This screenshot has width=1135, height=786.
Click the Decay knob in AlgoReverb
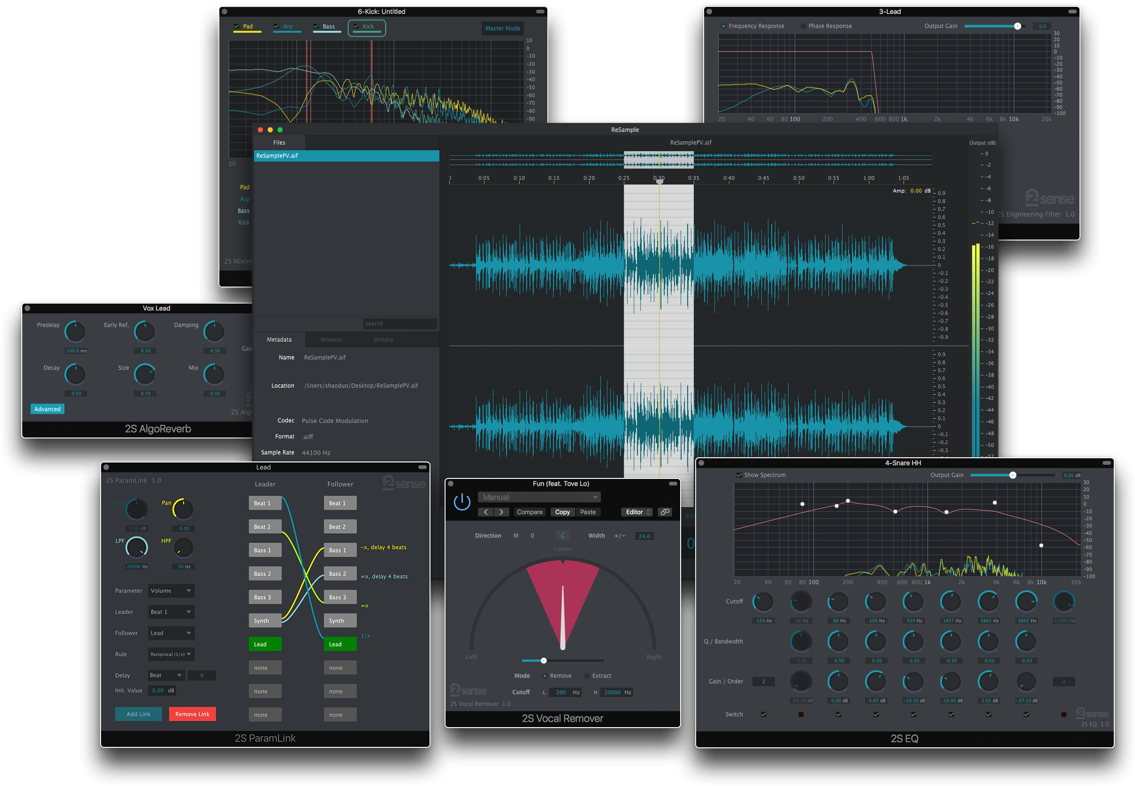(76, 375)
